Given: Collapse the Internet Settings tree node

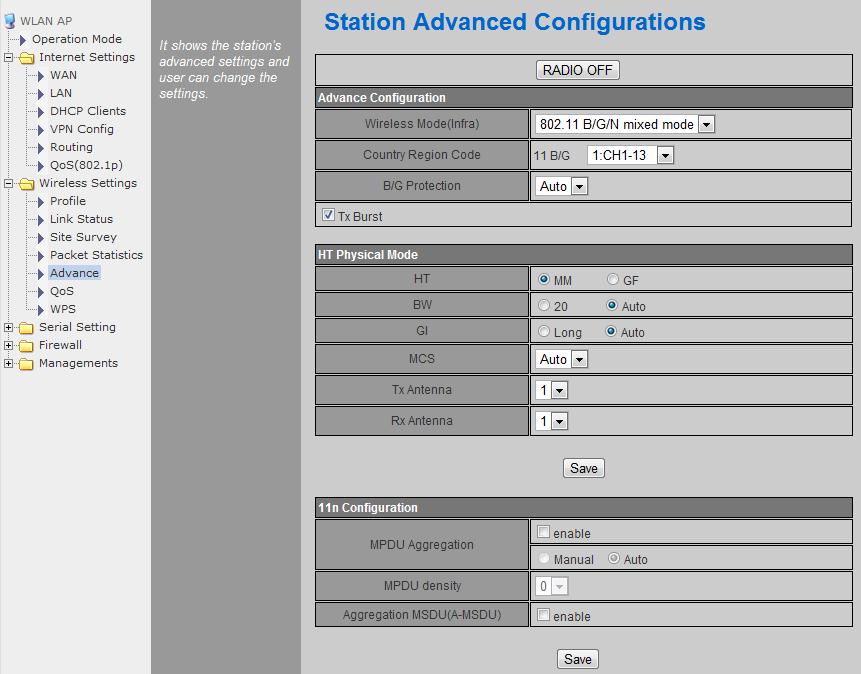Looking at the screenshot, I should (x=8, y=57).
